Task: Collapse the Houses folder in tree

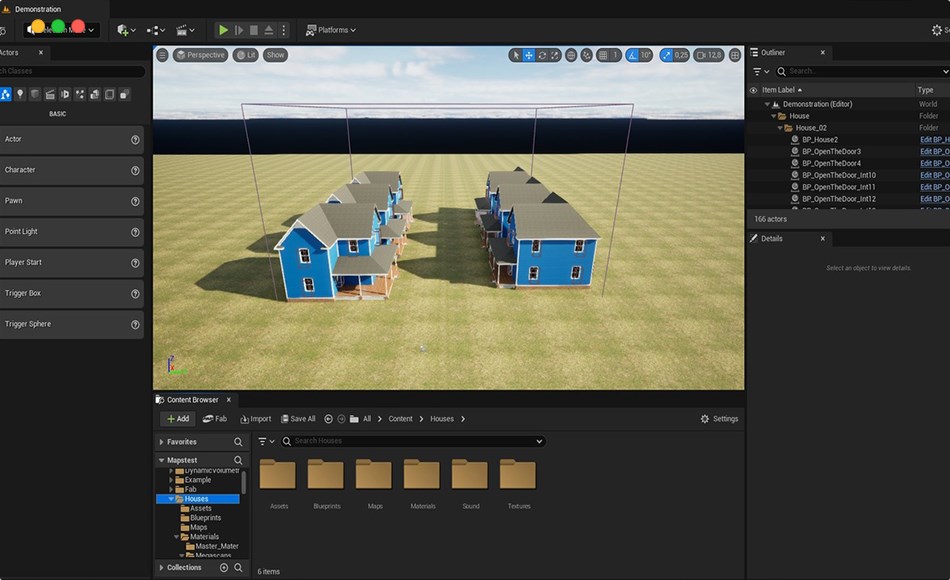Action: (x=171, y=499)
